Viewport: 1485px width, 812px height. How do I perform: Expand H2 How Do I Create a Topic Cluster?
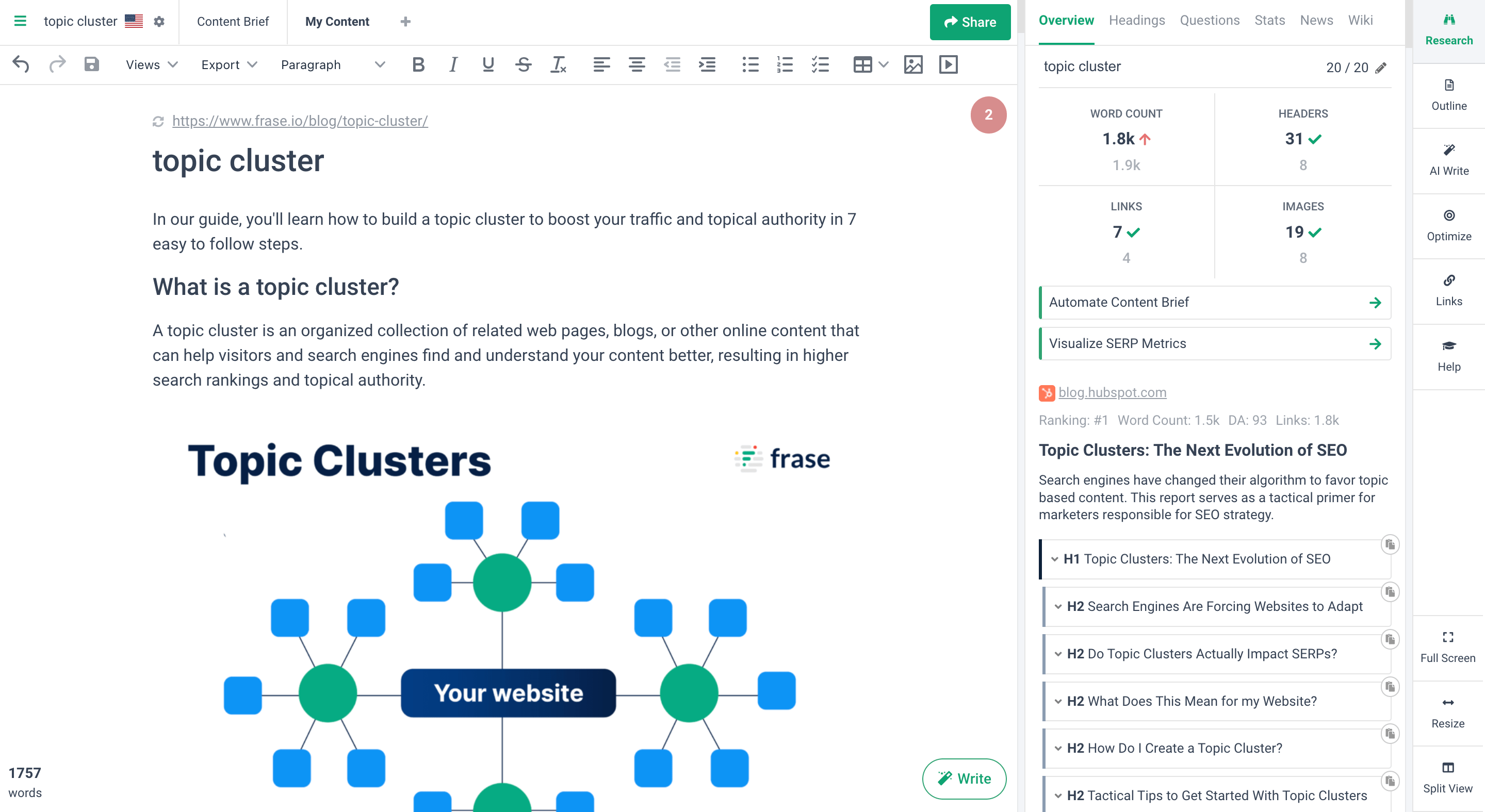point(1058,748)
